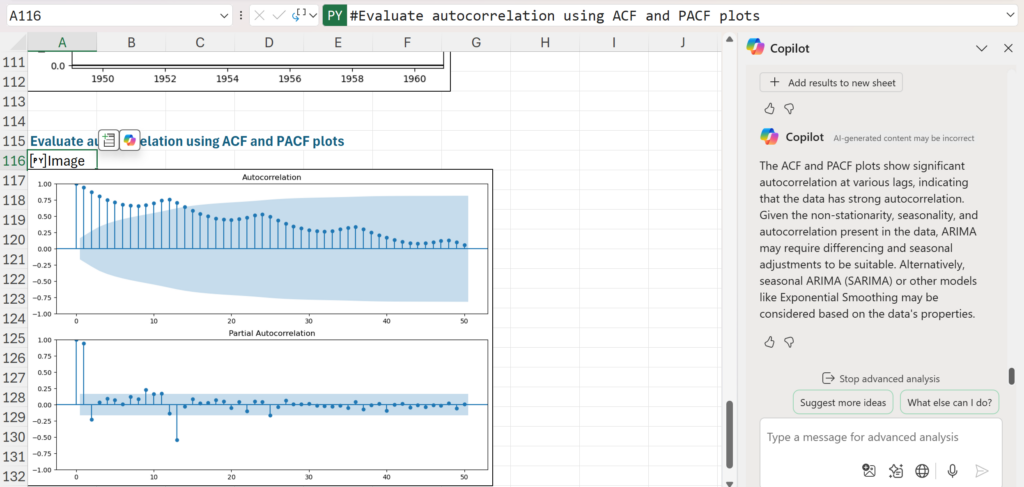Click the Copilot pane vertical scrollbar thumb
Screen dimensions: 1024x487
[x=1011, y=376]
